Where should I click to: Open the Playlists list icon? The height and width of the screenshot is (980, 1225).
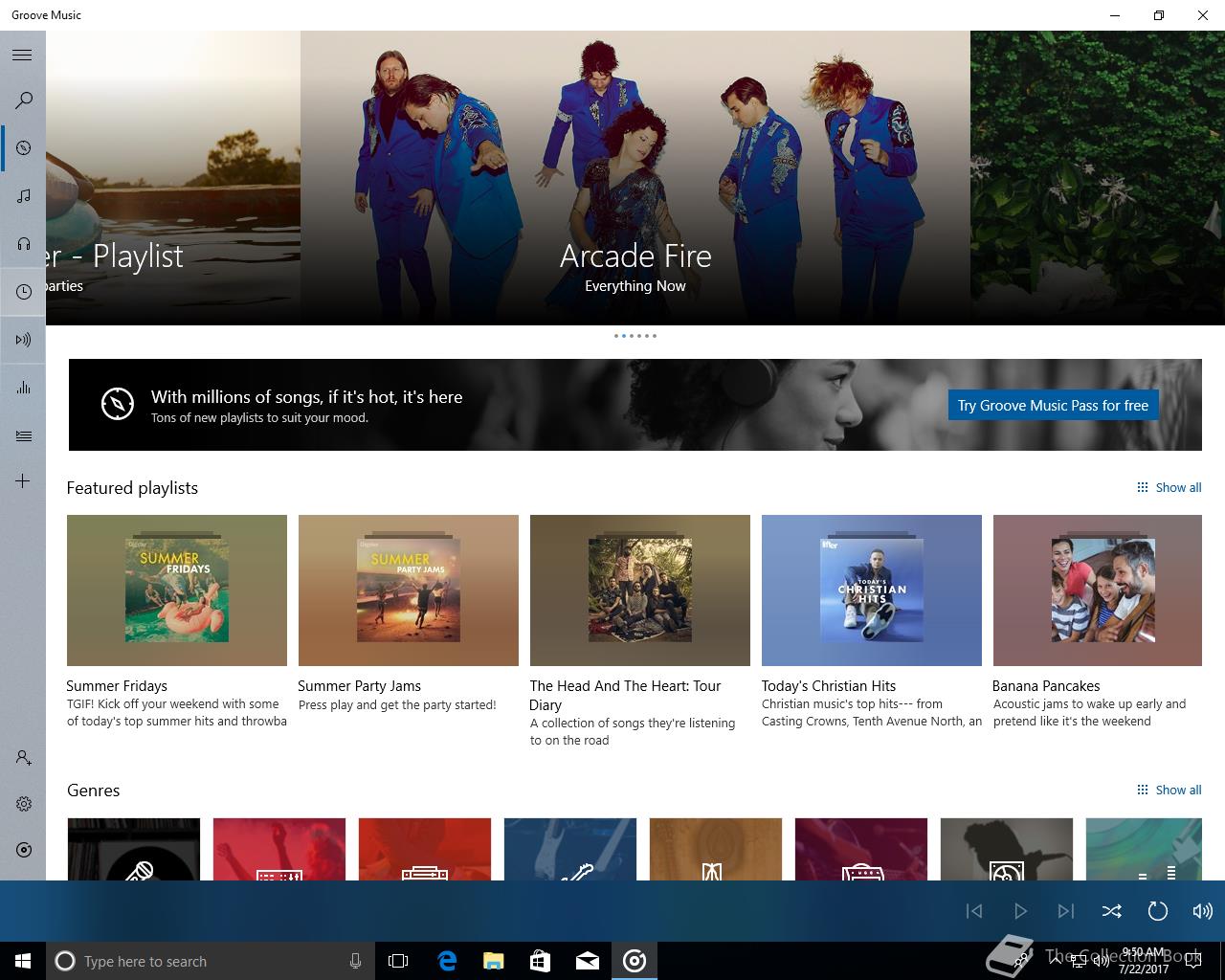pyautogui.click(x=24, y=435)
